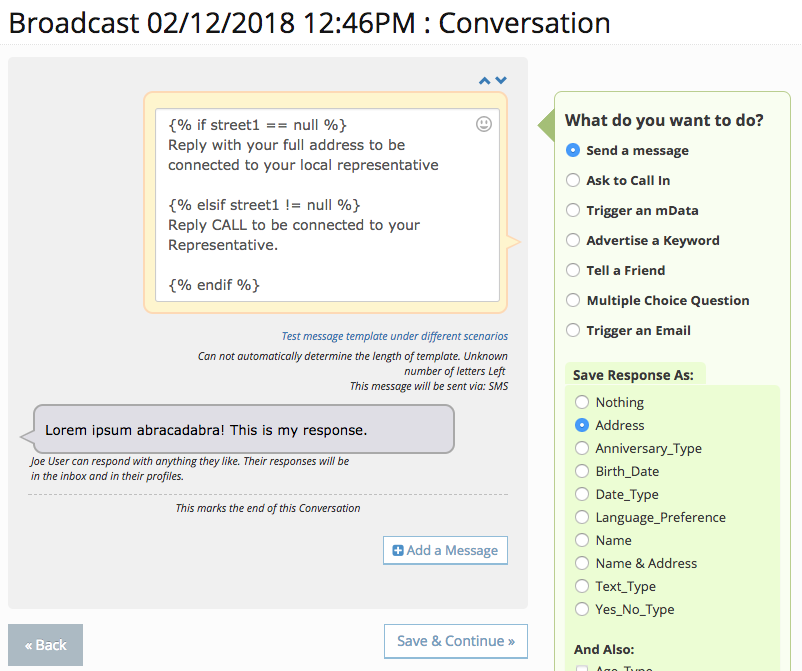Click the 'Save Response As:' heading
This screenshot has width=802, height=671.
pos(633,375)
